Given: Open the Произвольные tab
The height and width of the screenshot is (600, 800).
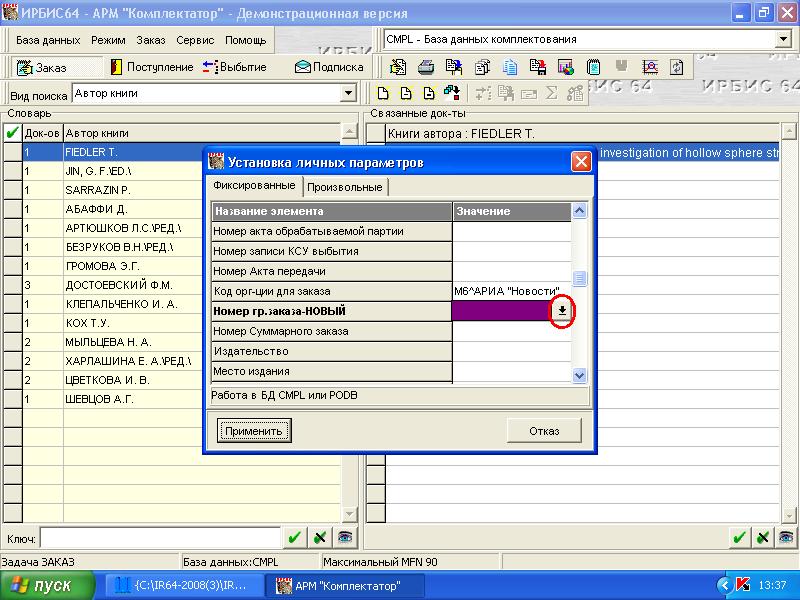Looking at the screenshot, I should click(x=344, y=187).
